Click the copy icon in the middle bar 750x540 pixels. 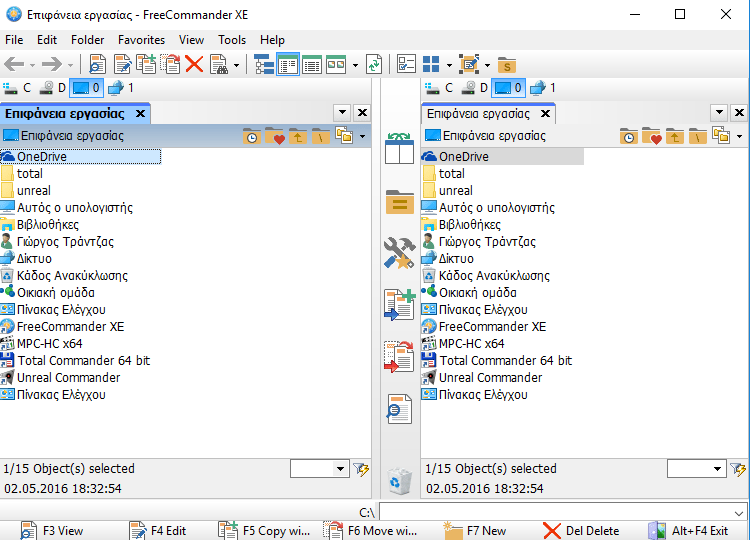pos(399,304)
